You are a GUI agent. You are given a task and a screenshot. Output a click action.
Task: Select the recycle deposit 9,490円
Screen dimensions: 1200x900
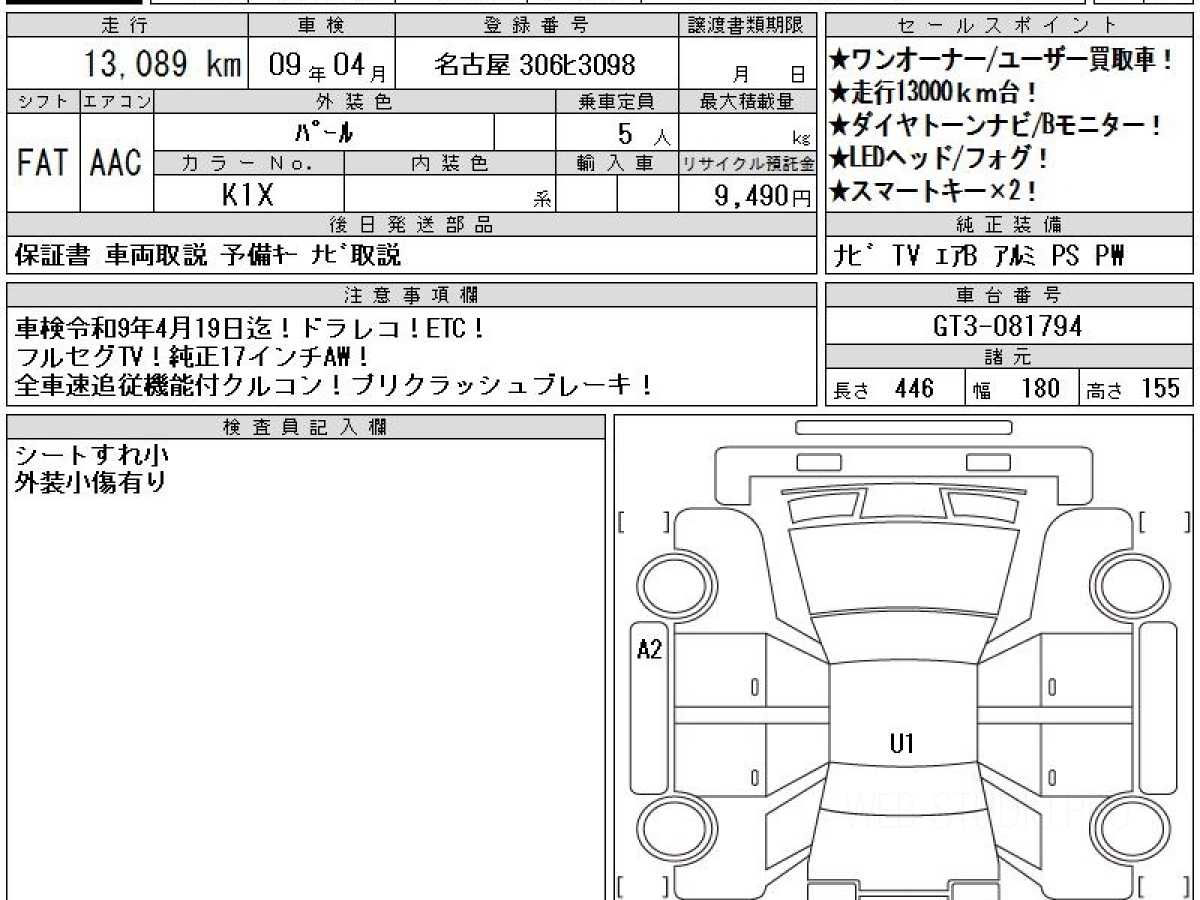763,196
